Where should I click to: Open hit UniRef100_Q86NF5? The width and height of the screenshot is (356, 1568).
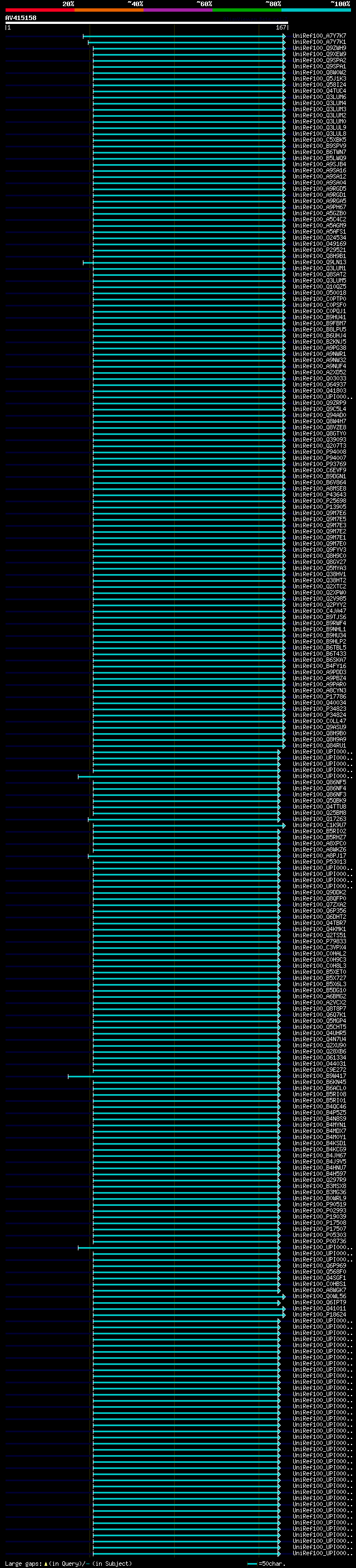click(319, 782)
